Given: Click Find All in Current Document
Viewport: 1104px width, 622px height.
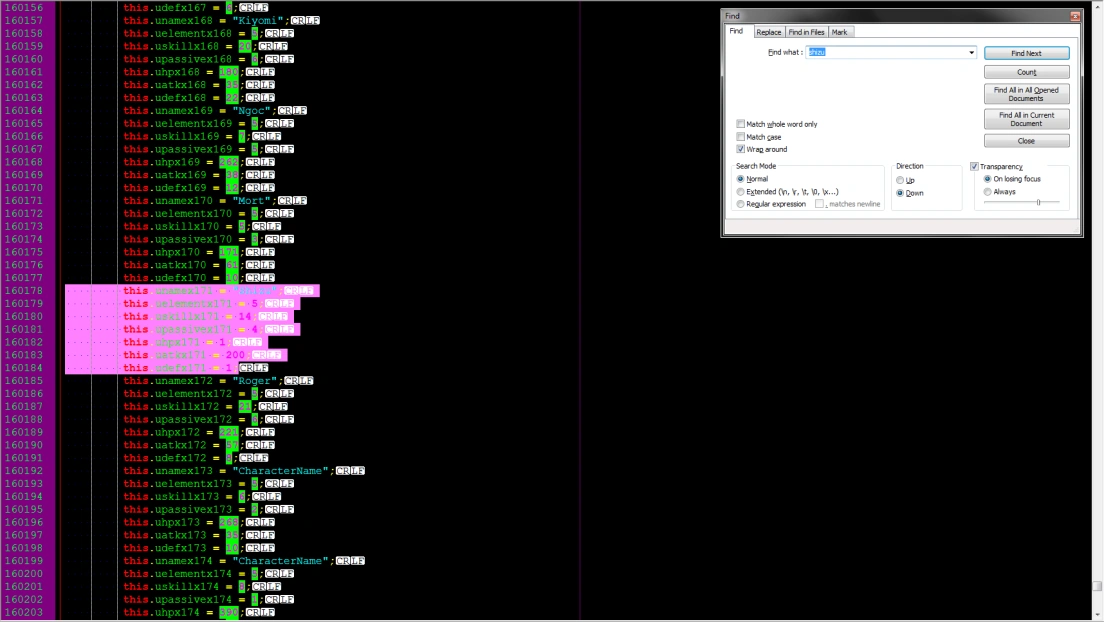Looking at the screenshot, I should click(1026, 119).
